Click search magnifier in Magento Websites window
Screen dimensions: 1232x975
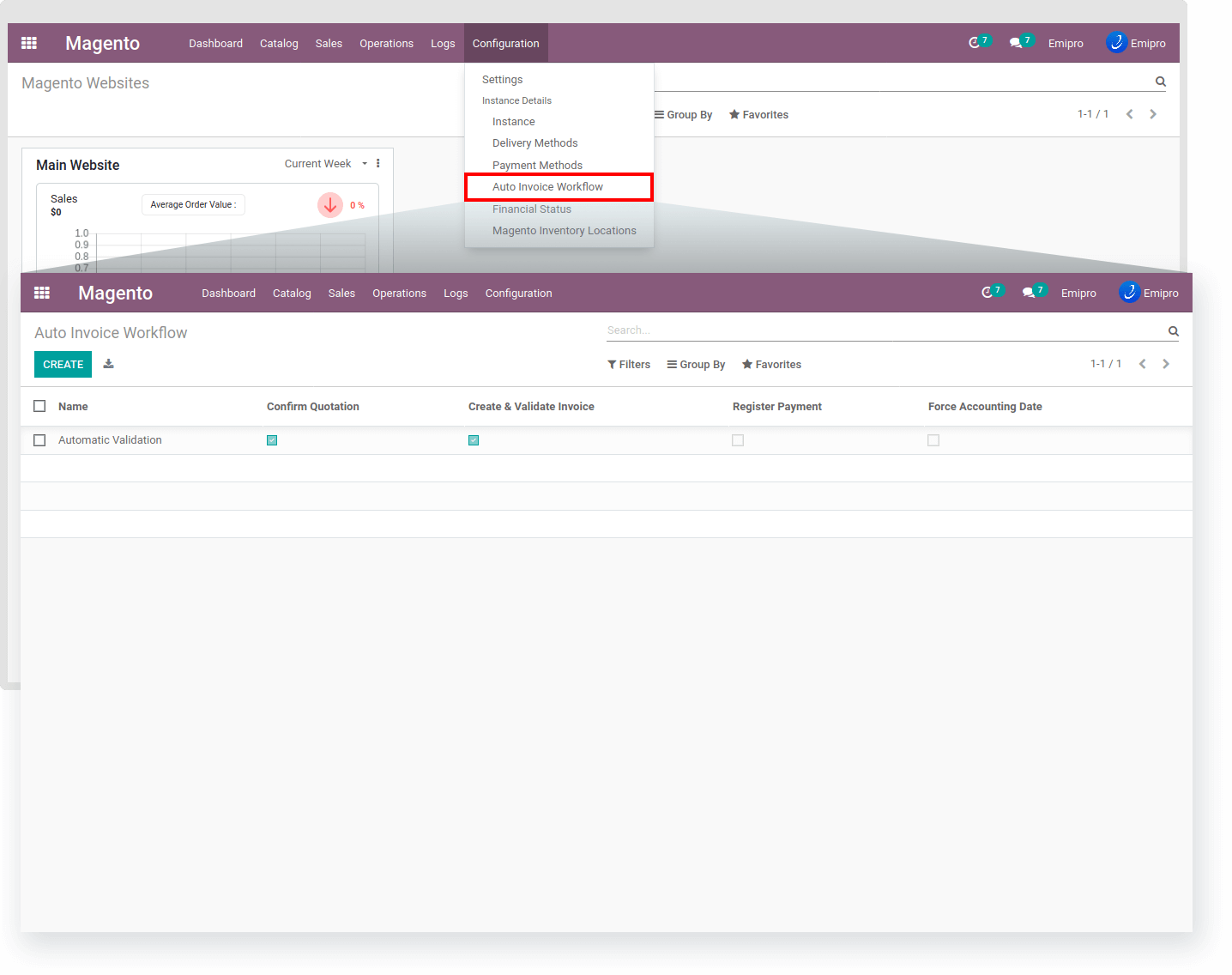click(x=1161, y=82)
